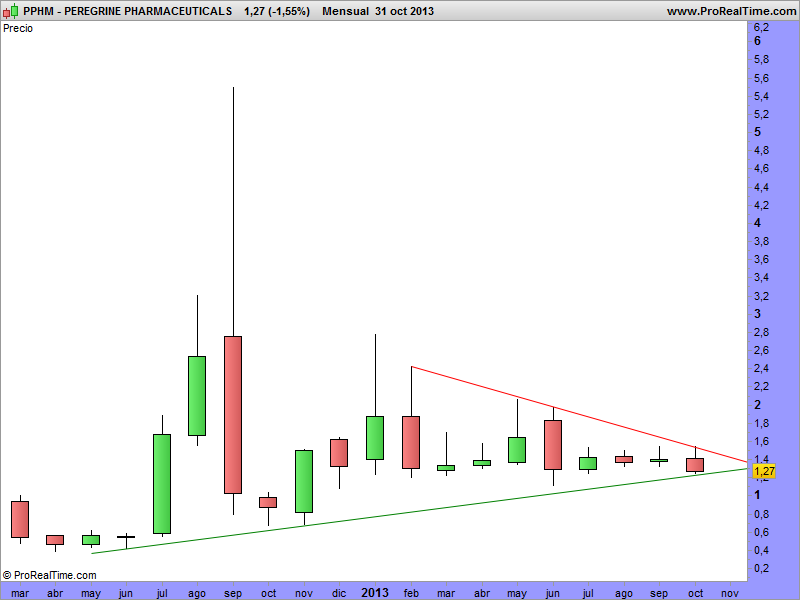Click the 2 price scale value

[758, 405]
